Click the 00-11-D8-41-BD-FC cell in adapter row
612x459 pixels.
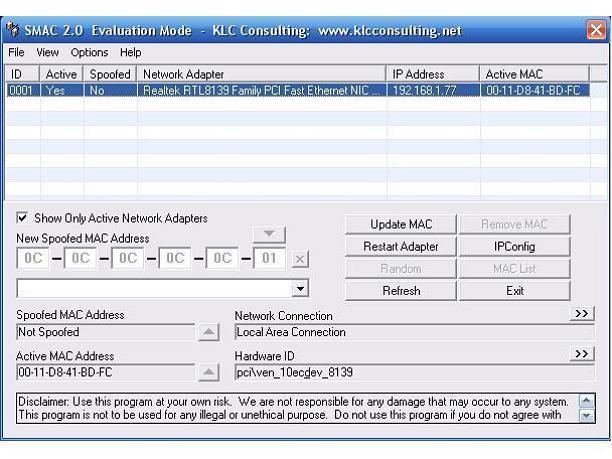(535, 90)
